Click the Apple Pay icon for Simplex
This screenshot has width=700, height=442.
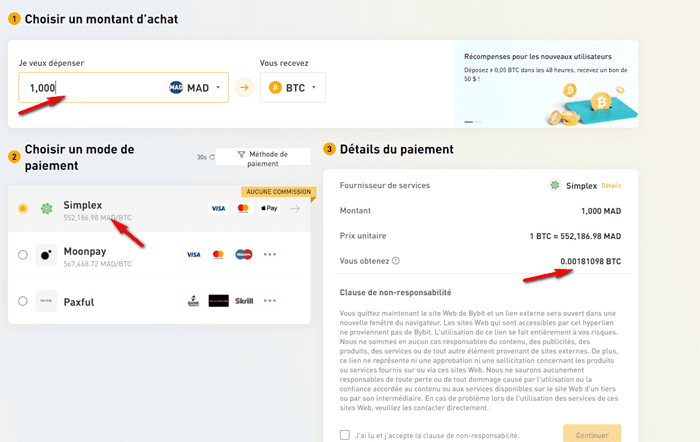268,208
